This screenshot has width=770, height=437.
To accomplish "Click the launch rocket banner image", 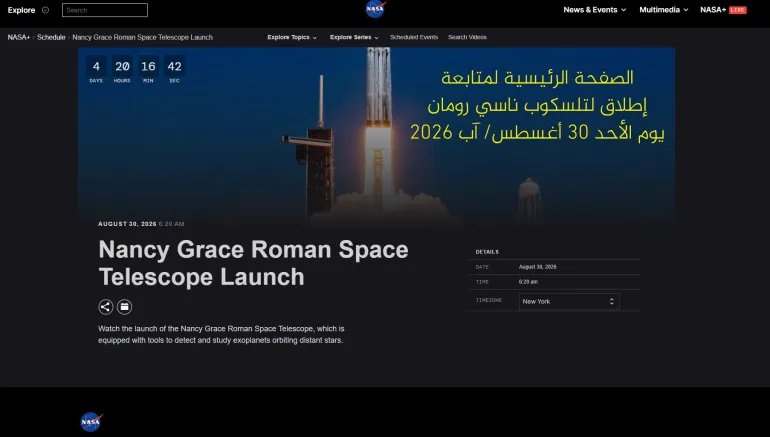I will 376,135.
